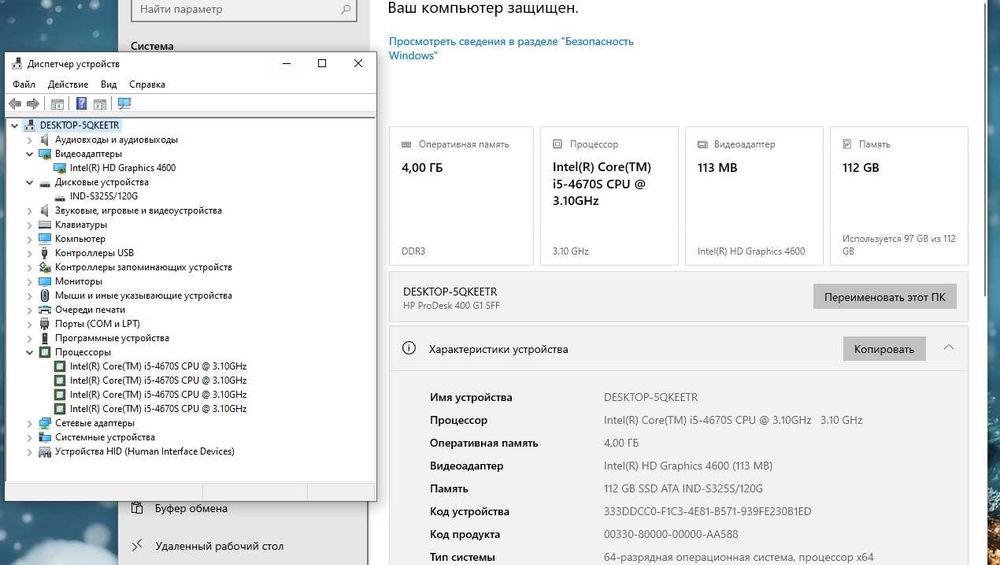Image resolution: width=1000 pixels, height=565 pixels.
Task: Open the Файл menu
Action: 24,84
